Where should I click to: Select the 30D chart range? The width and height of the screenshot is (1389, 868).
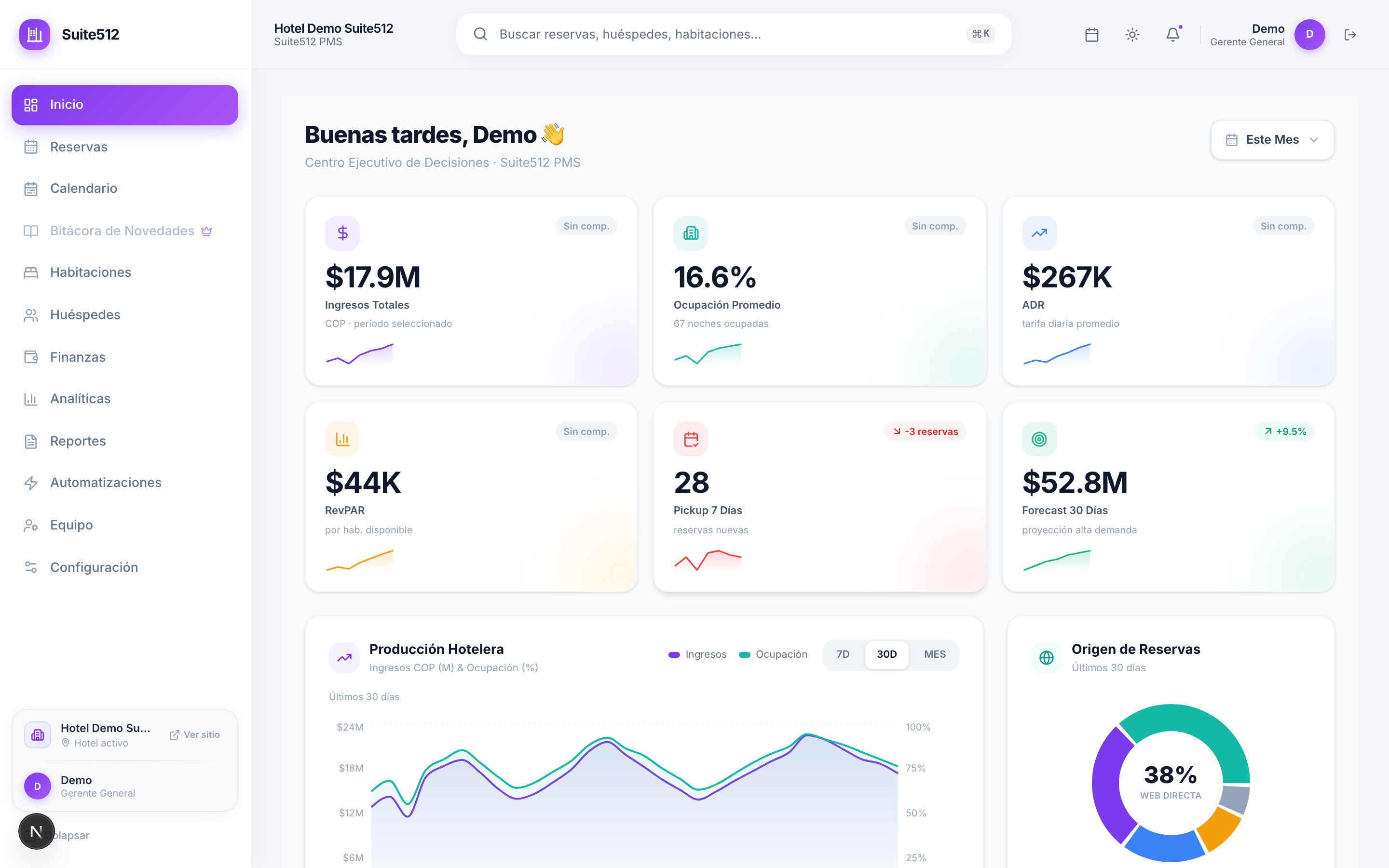point(886,654)
